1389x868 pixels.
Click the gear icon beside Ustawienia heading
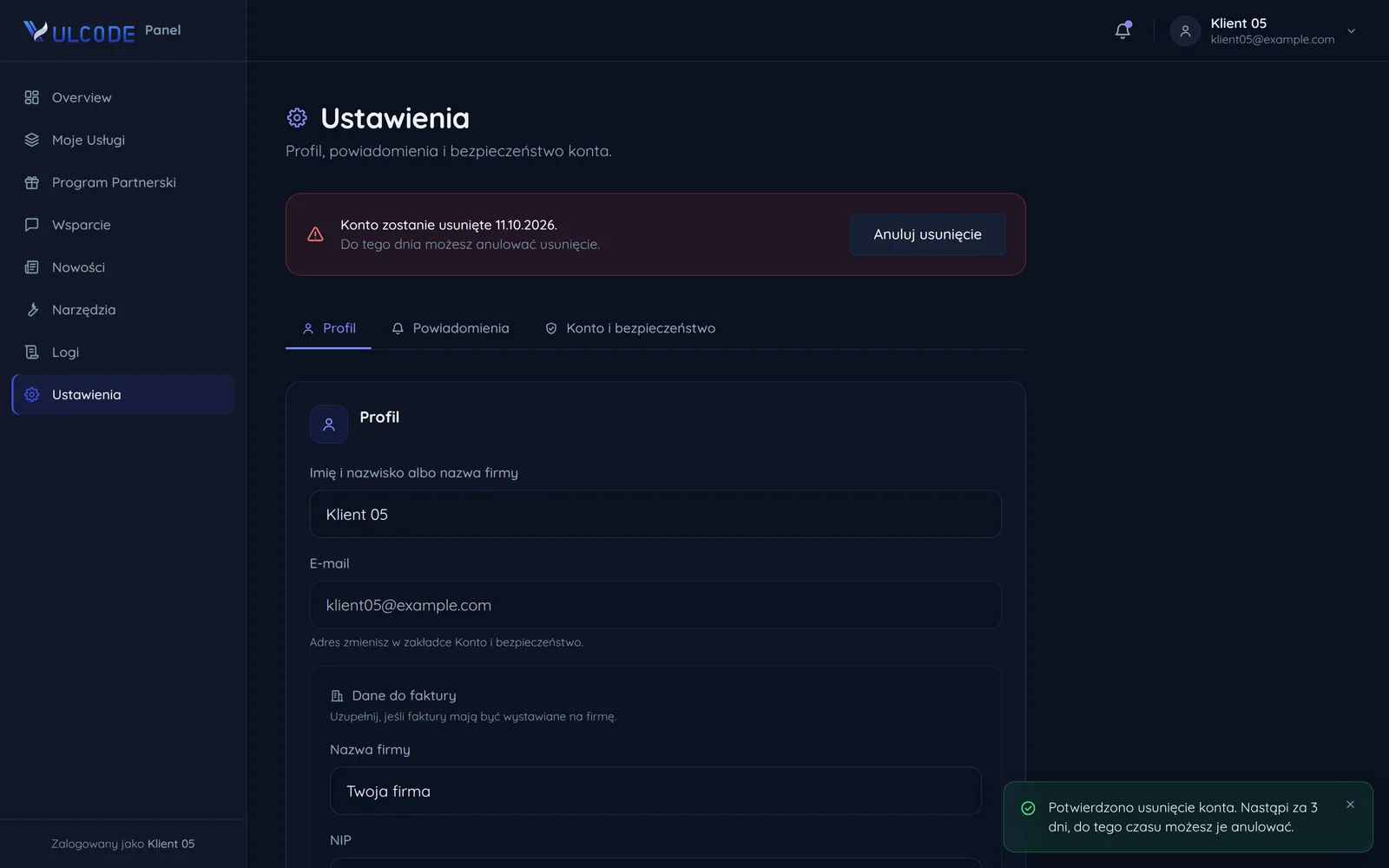coord(297,117)
